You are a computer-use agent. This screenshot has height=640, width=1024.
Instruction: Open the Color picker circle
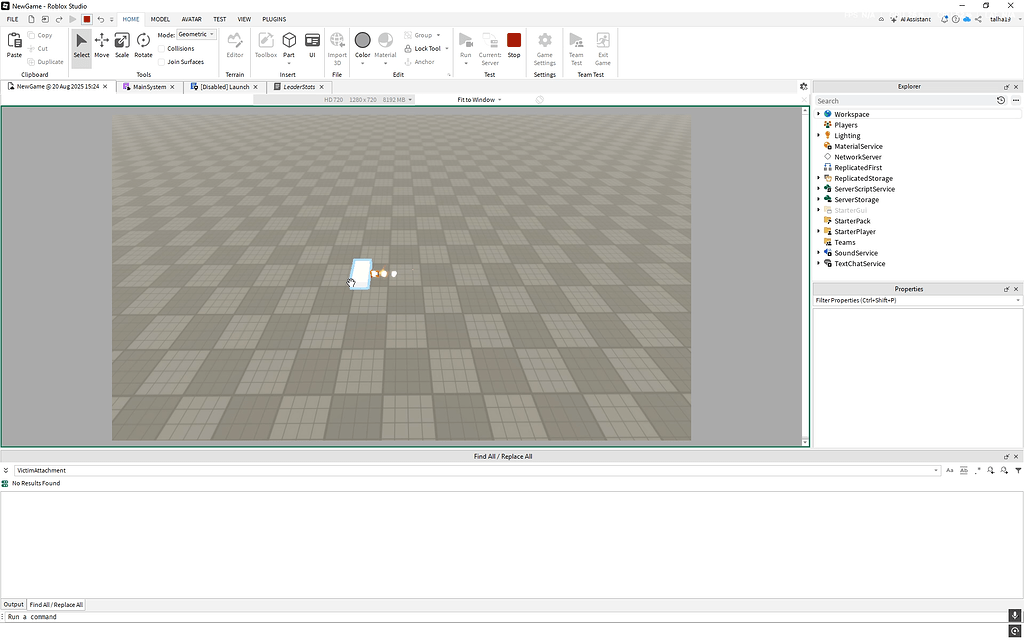click(362, 40)
